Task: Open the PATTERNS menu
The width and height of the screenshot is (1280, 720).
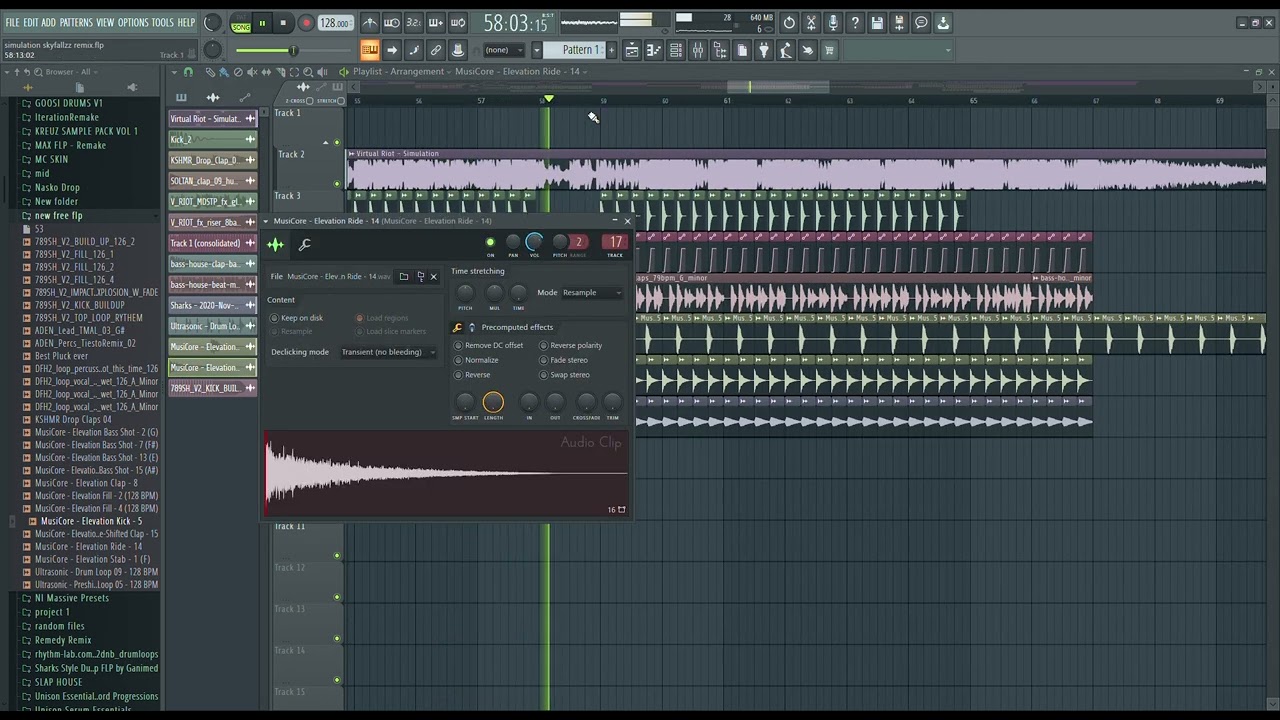Action: click(x=76, y=22)
